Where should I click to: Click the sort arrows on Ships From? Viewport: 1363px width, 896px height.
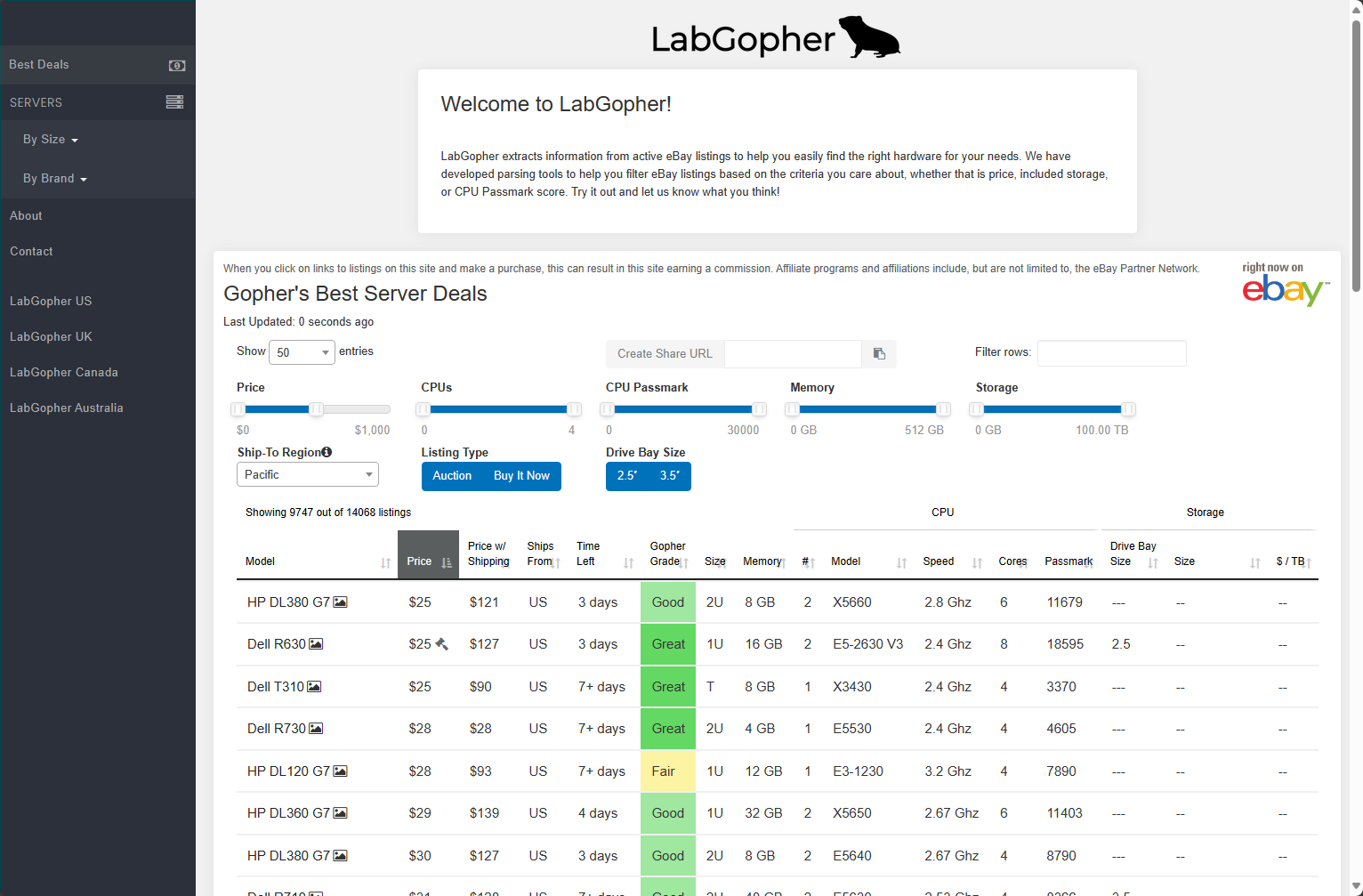pos(555,562)
